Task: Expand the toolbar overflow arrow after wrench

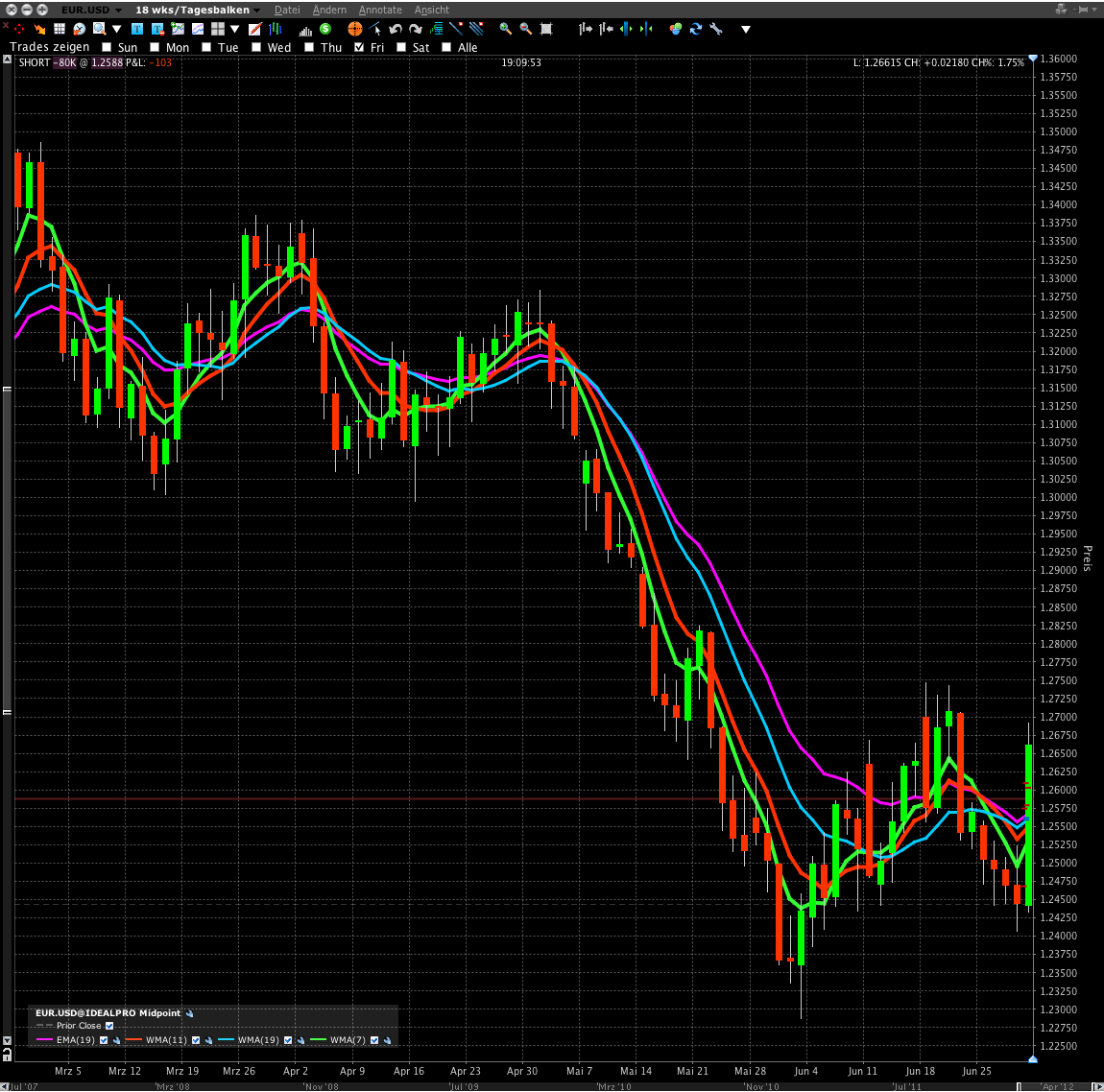Action: (x=746, y=30)
